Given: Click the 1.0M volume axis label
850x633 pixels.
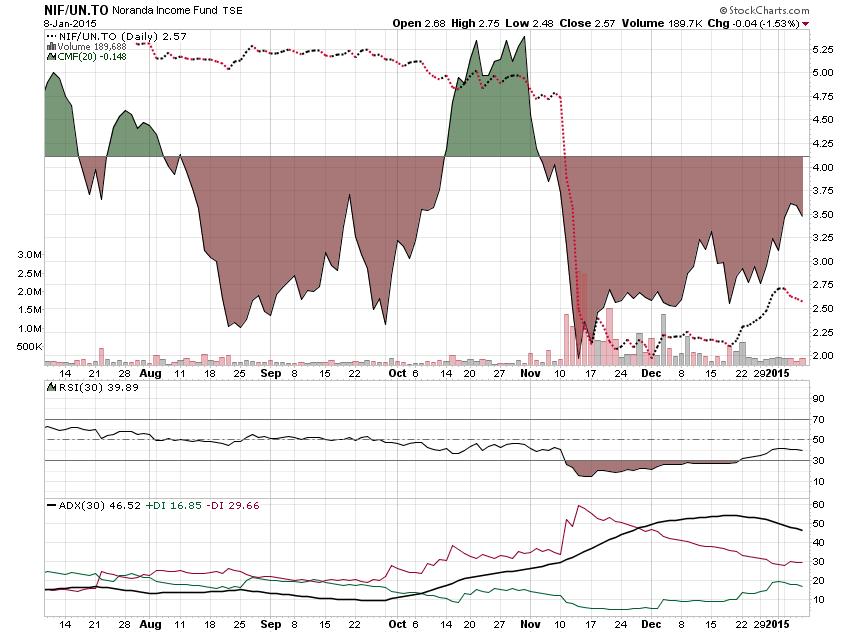Looking at the screenshot, I should (30, 328).
